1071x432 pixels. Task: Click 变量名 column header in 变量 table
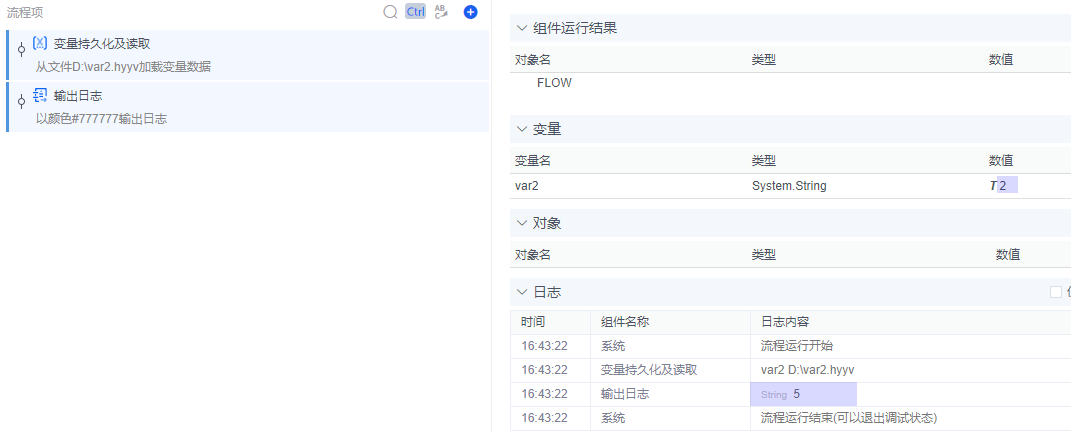[532, 161]
